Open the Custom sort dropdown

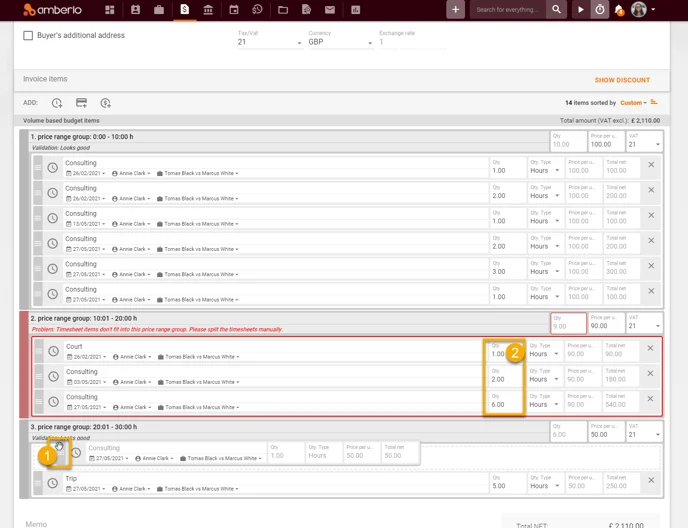[x=633, y=103]
